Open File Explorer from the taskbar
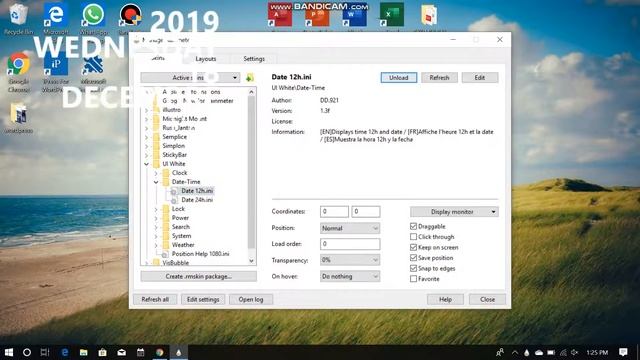The width and height of the screenshot is (640, 360). 84,352
